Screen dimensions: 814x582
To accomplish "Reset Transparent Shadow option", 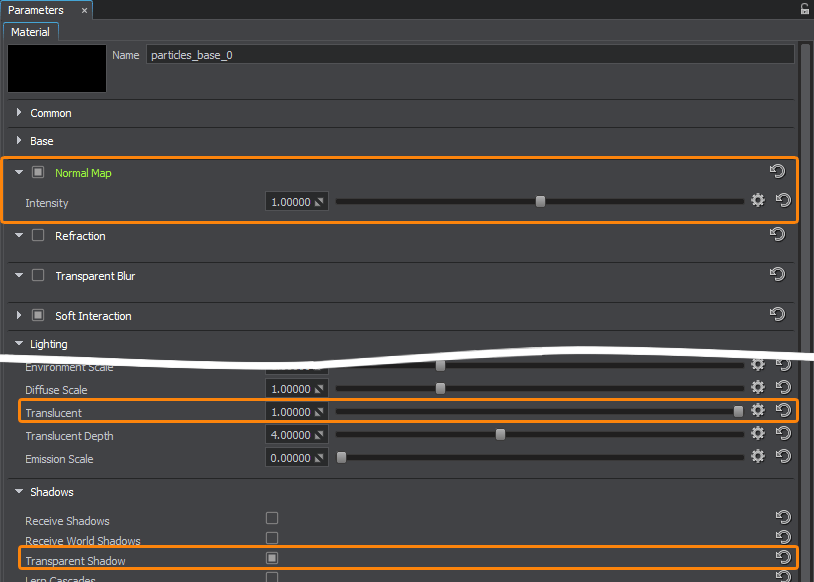I will [783, 557].
